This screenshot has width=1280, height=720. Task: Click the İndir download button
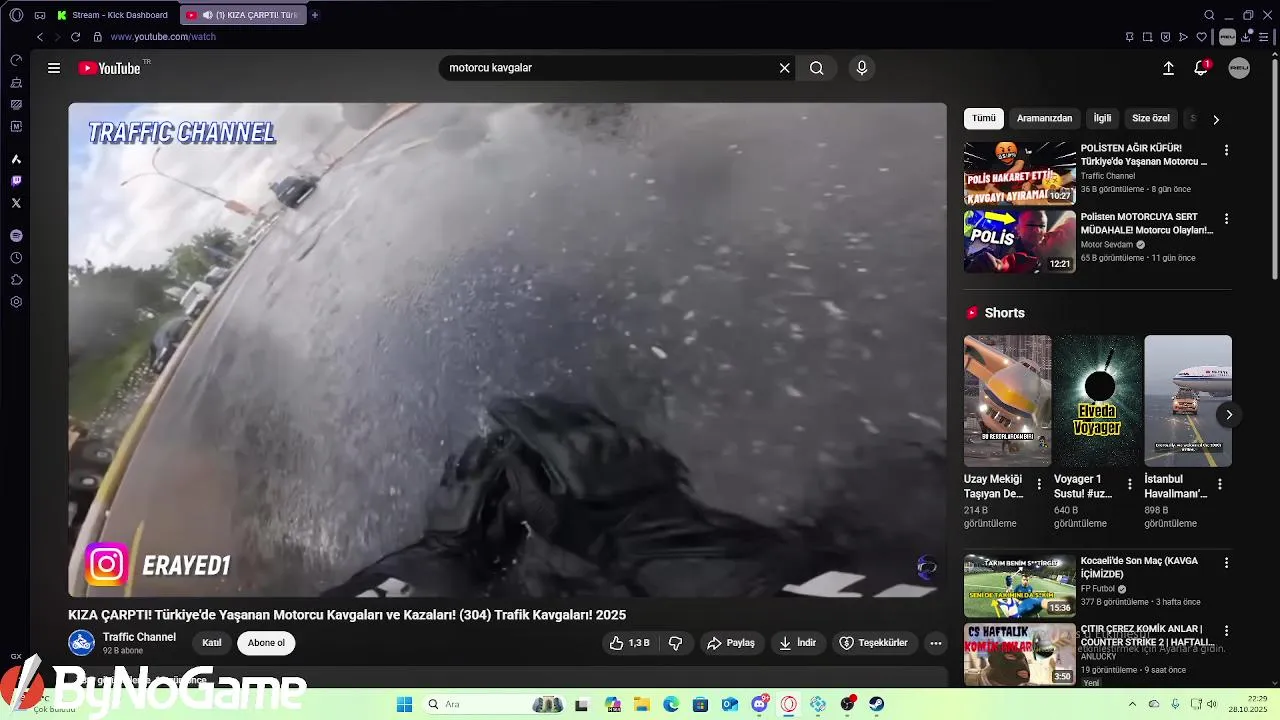click(x=798, y=643)
